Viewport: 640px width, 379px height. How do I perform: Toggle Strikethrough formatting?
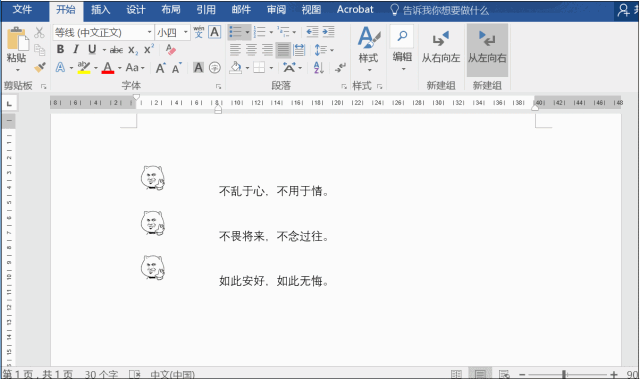tap(116, 50)
